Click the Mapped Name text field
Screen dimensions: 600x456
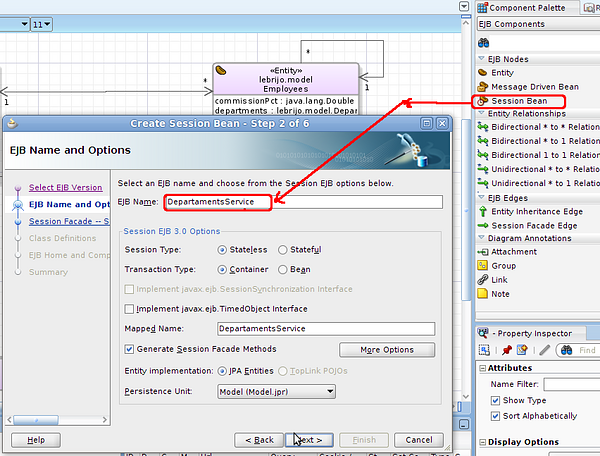(326, 328)
